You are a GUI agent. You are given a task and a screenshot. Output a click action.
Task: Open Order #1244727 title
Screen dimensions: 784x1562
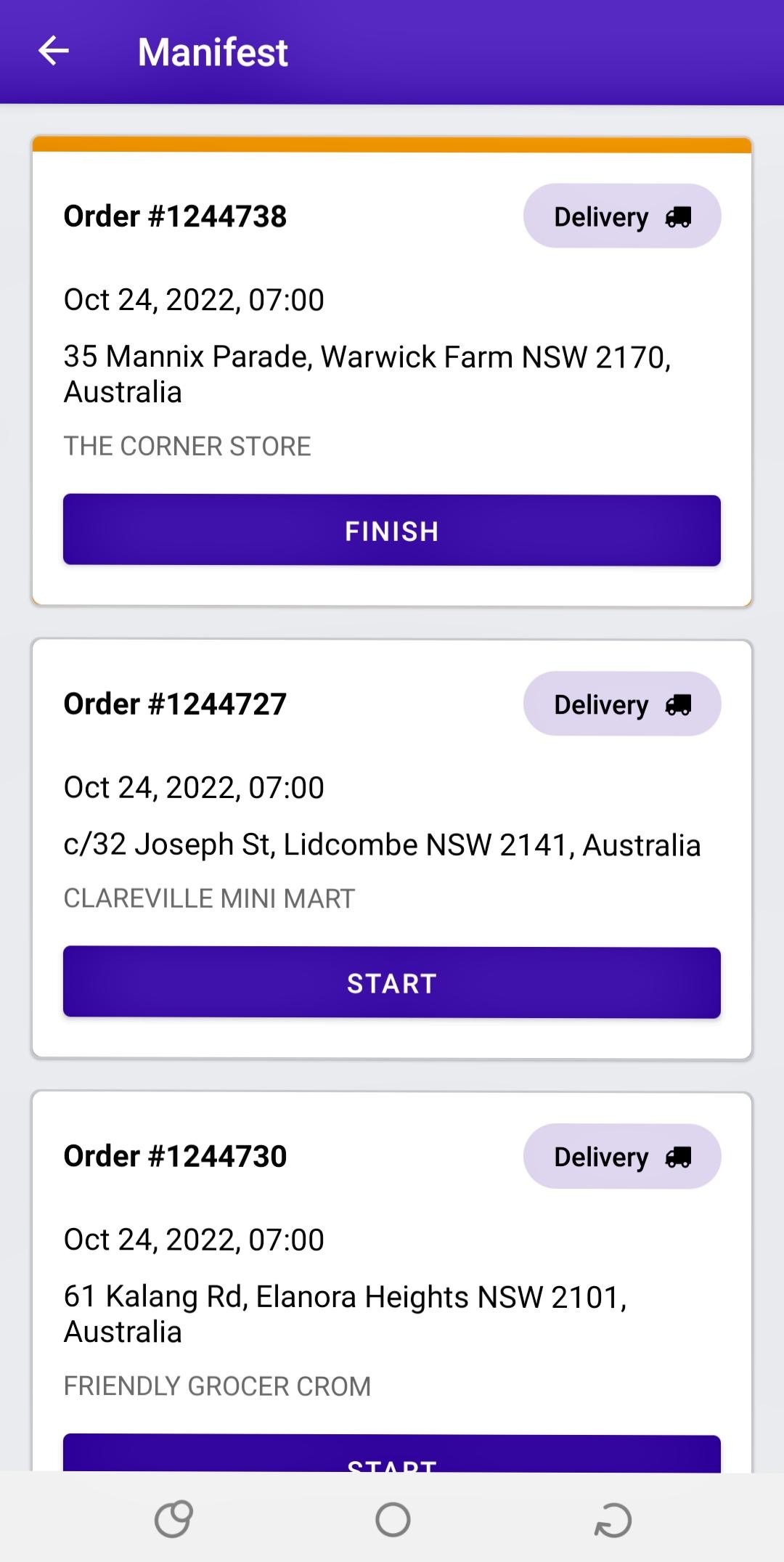click(175, 704)
